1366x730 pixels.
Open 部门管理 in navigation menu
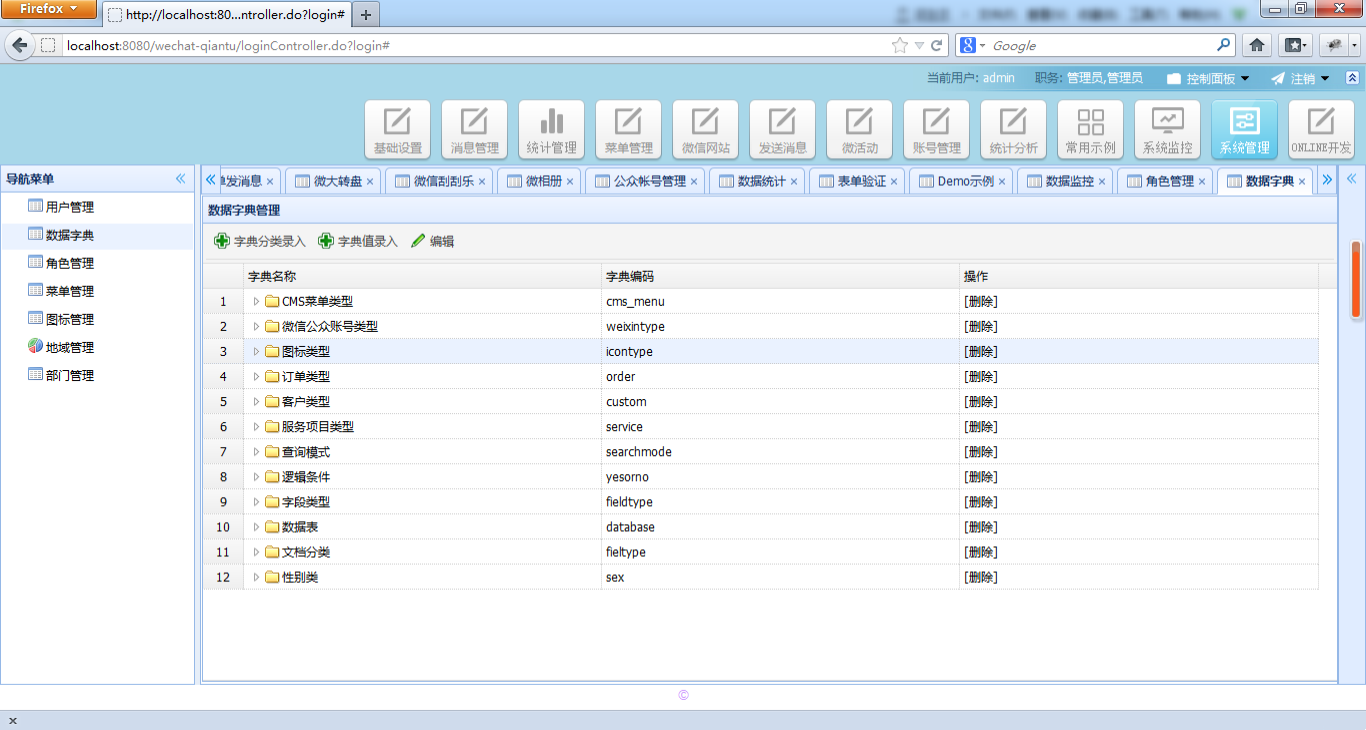pos(69,375)
